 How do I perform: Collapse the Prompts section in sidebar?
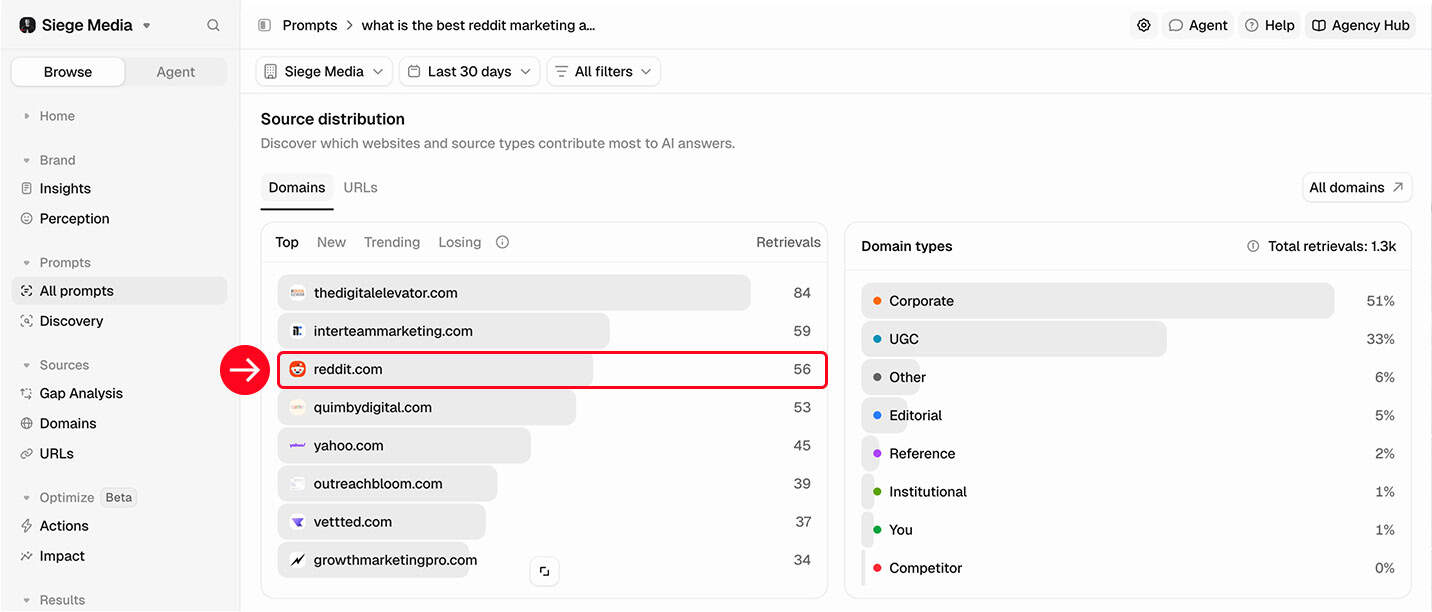(27, 263)
